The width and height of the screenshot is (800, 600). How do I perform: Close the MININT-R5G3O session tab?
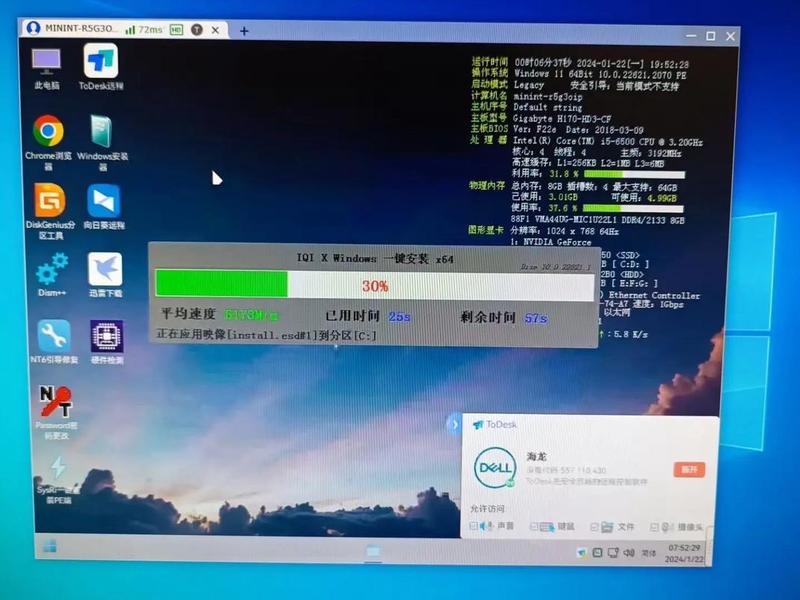[x=215, y=31]
